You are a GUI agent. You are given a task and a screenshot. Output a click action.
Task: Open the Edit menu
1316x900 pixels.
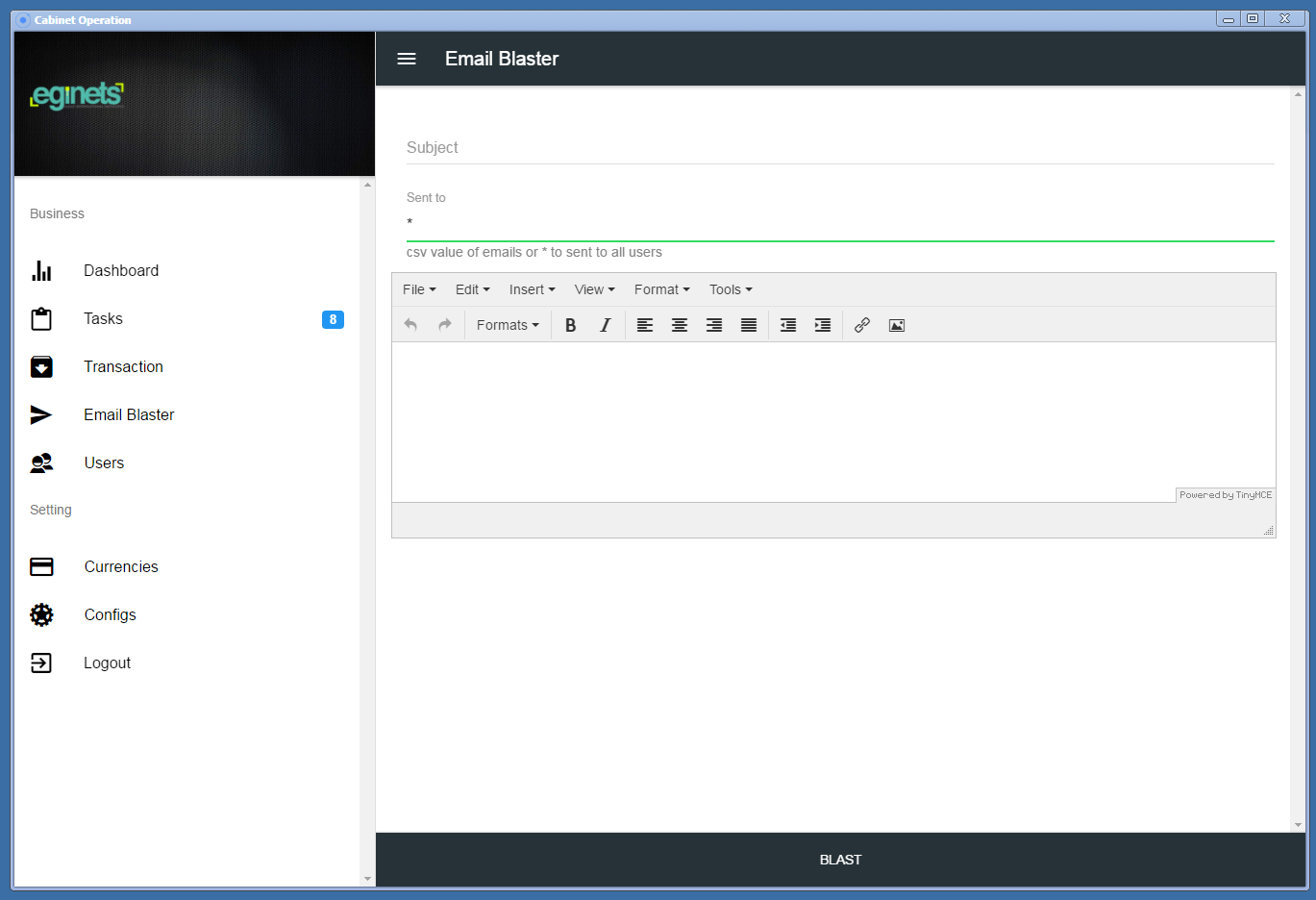click(x=473, y=289)
